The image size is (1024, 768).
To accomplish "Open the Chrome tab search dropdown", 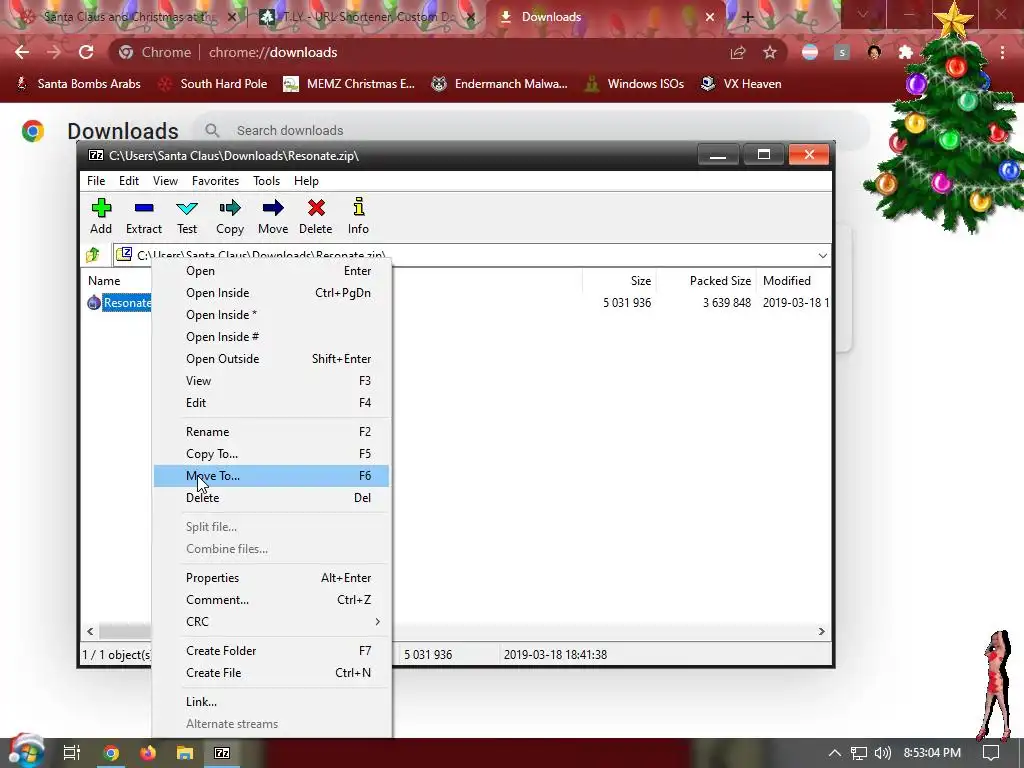I will [863, 14].
